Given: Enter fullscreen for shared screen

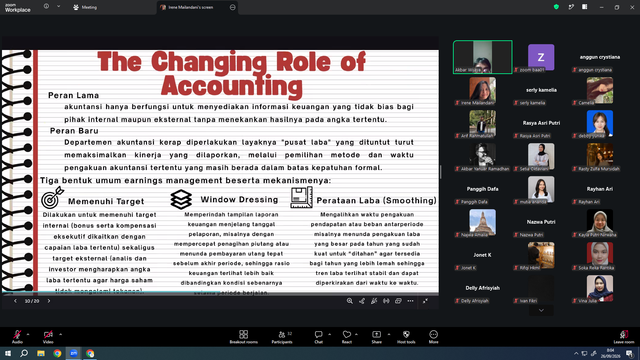Looking at the screenshot, I should pyautogui.click(x=425, y=301).
